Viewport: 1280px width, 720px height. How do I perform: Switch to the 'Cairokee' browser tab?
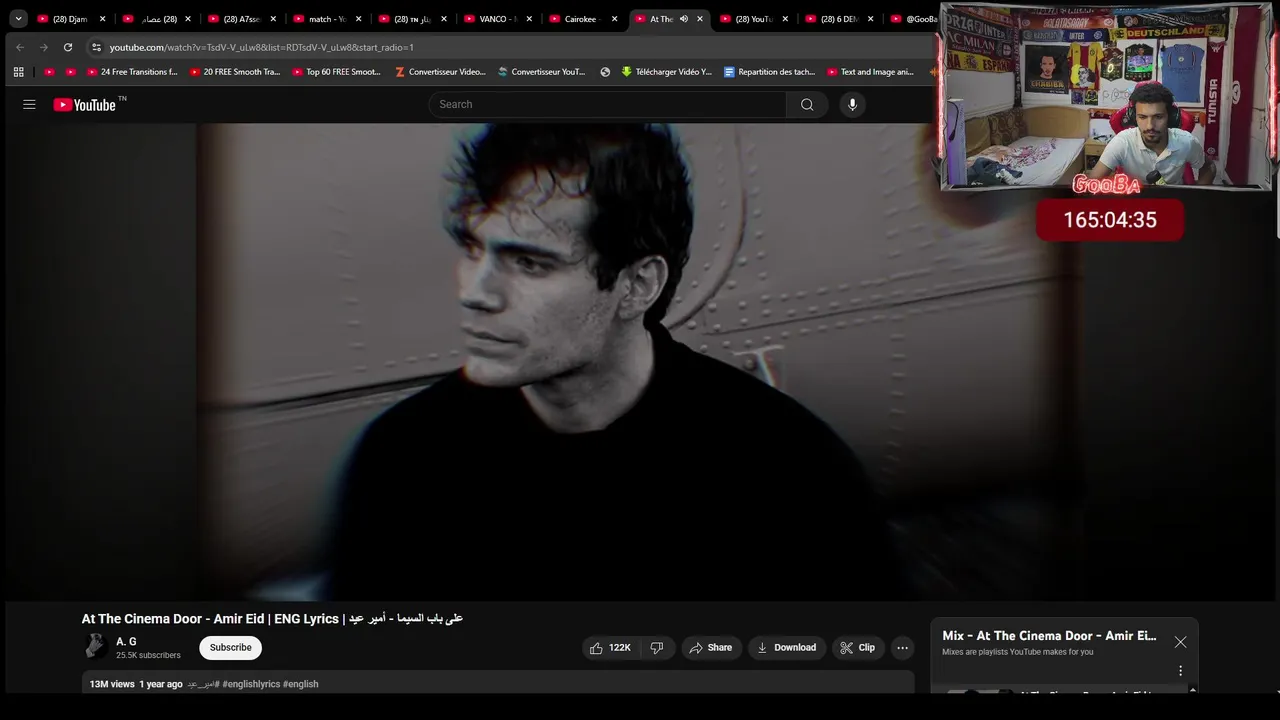point(582,19)
